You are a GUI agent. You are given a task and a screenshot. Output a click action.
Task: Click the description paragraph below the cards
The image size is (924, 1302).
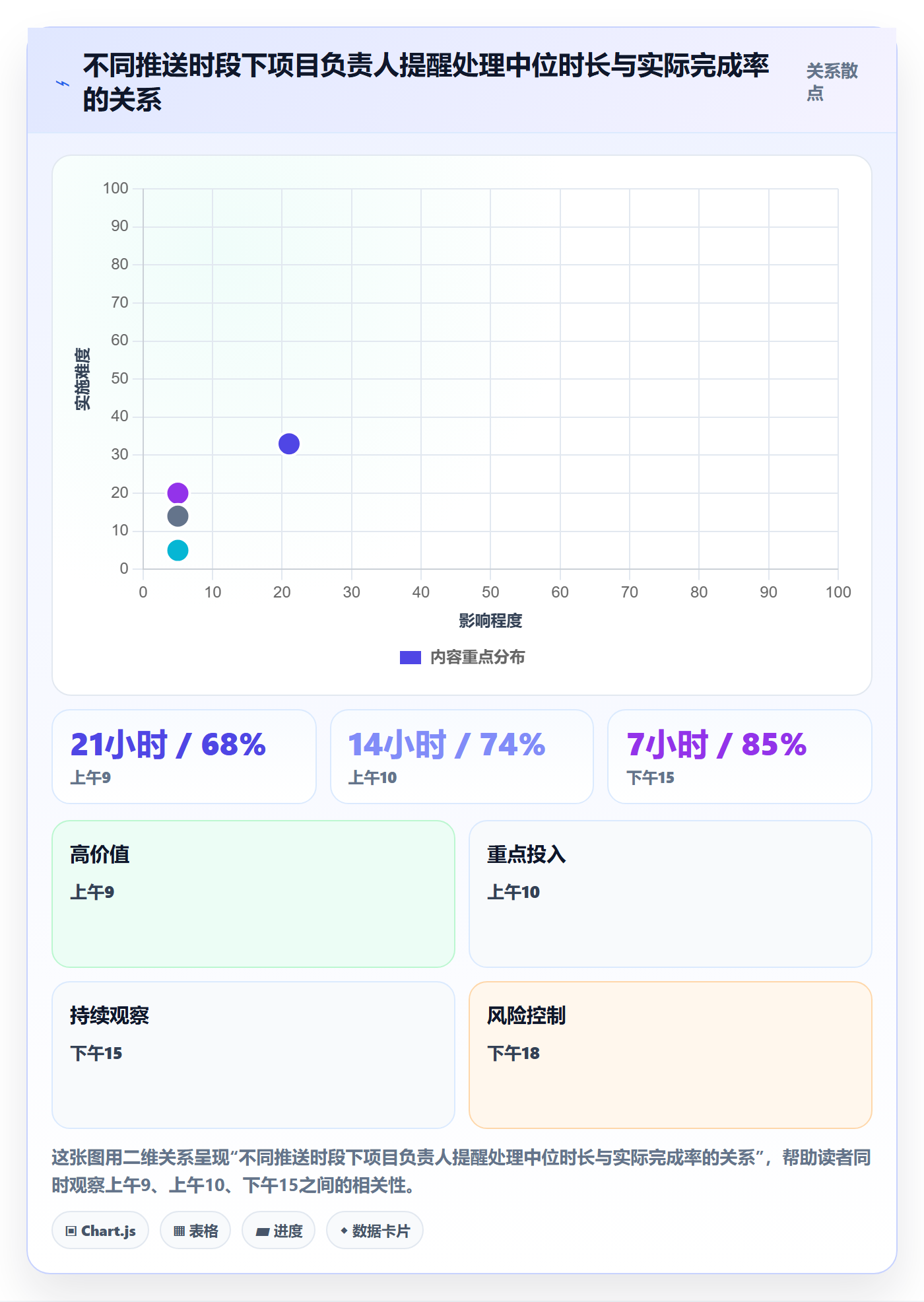[x=462, y=1171]
